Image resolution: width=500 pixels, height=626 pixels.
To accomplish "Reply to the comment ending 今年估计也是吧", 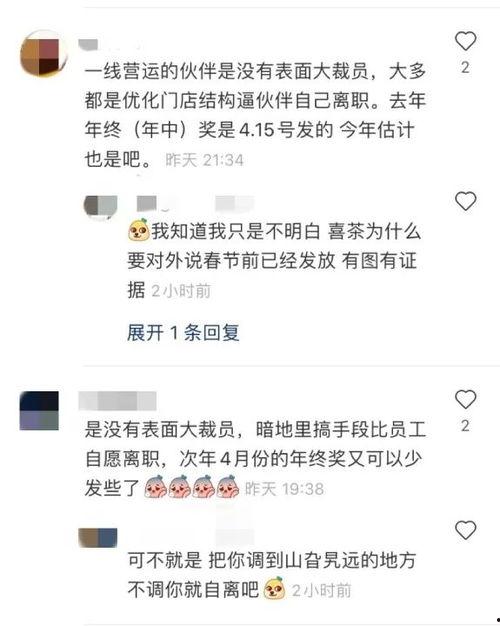I will [255, 115].
